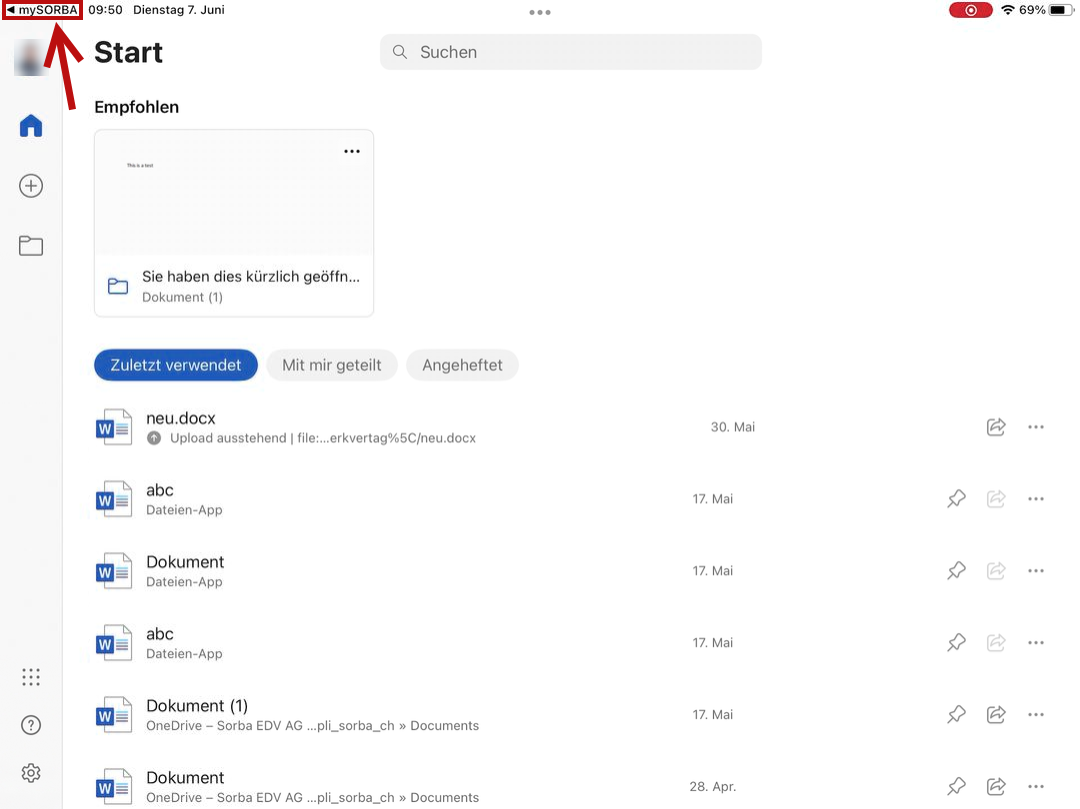Pin the Dokument file from Dateien-App

pyautogui.click(x=956, y=570)
